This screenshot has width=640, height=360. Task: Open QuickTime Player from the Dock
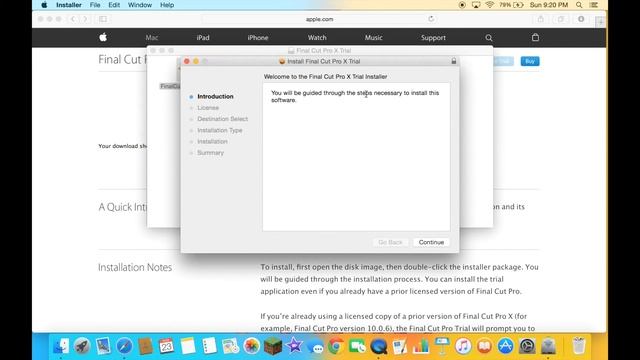tap(378, 346)
